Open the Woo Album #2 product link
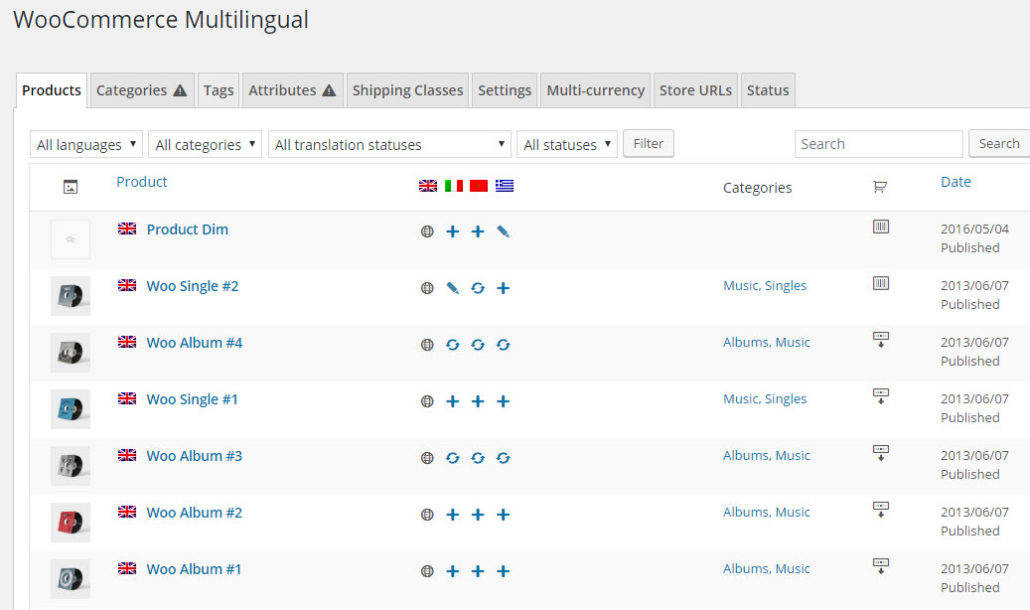 coord(194,512)
